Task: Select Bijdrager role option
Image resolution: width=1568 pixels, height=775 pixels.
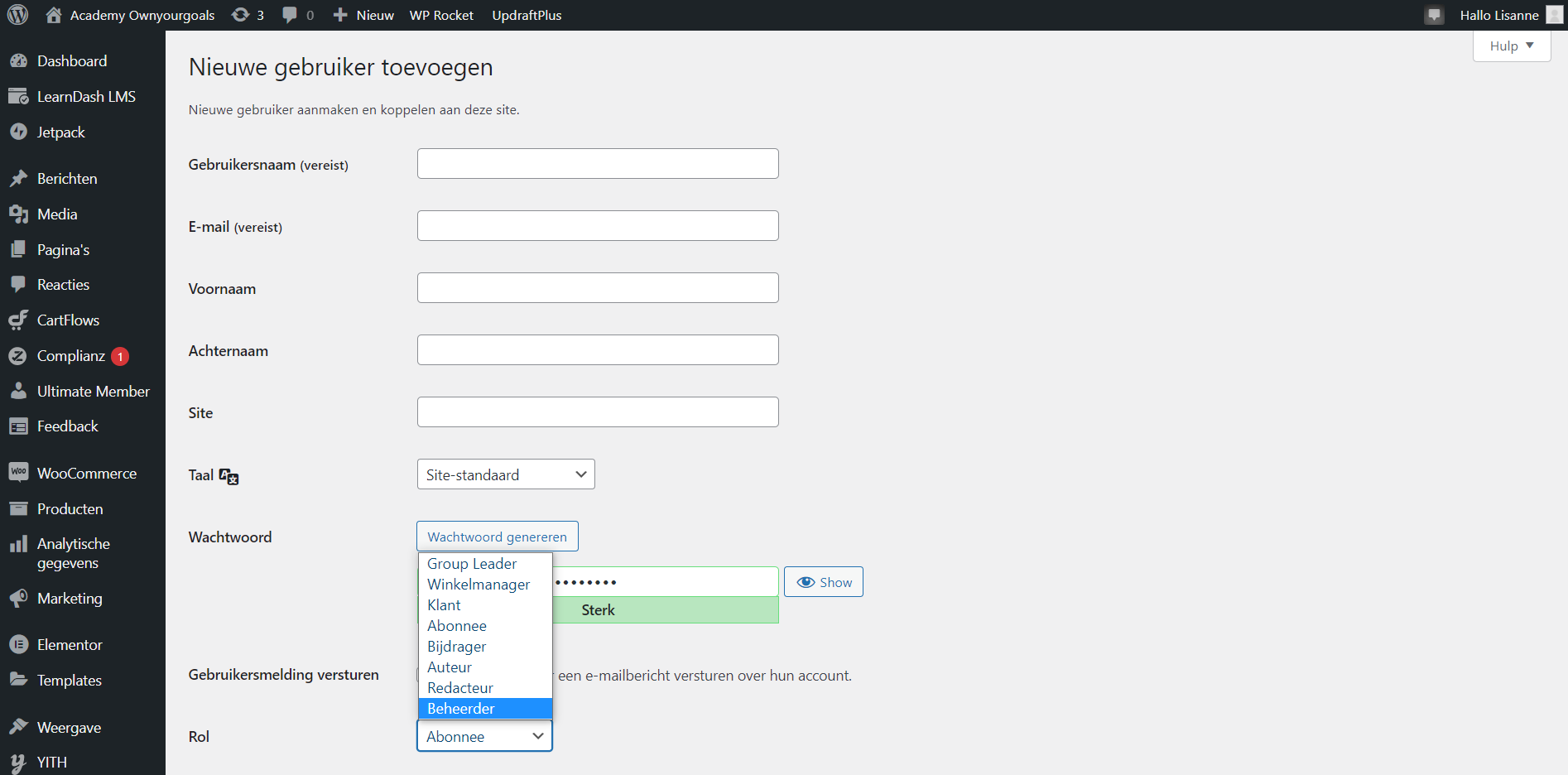Action: coord(485,647)
